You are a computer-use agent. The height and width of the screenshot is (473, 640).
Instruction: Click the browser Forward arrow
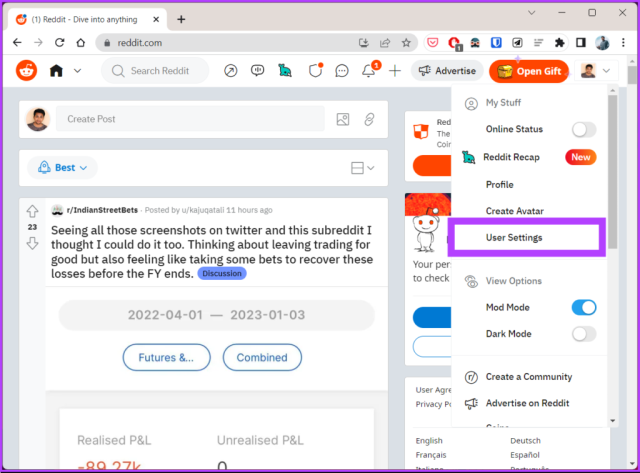[38, 42]
